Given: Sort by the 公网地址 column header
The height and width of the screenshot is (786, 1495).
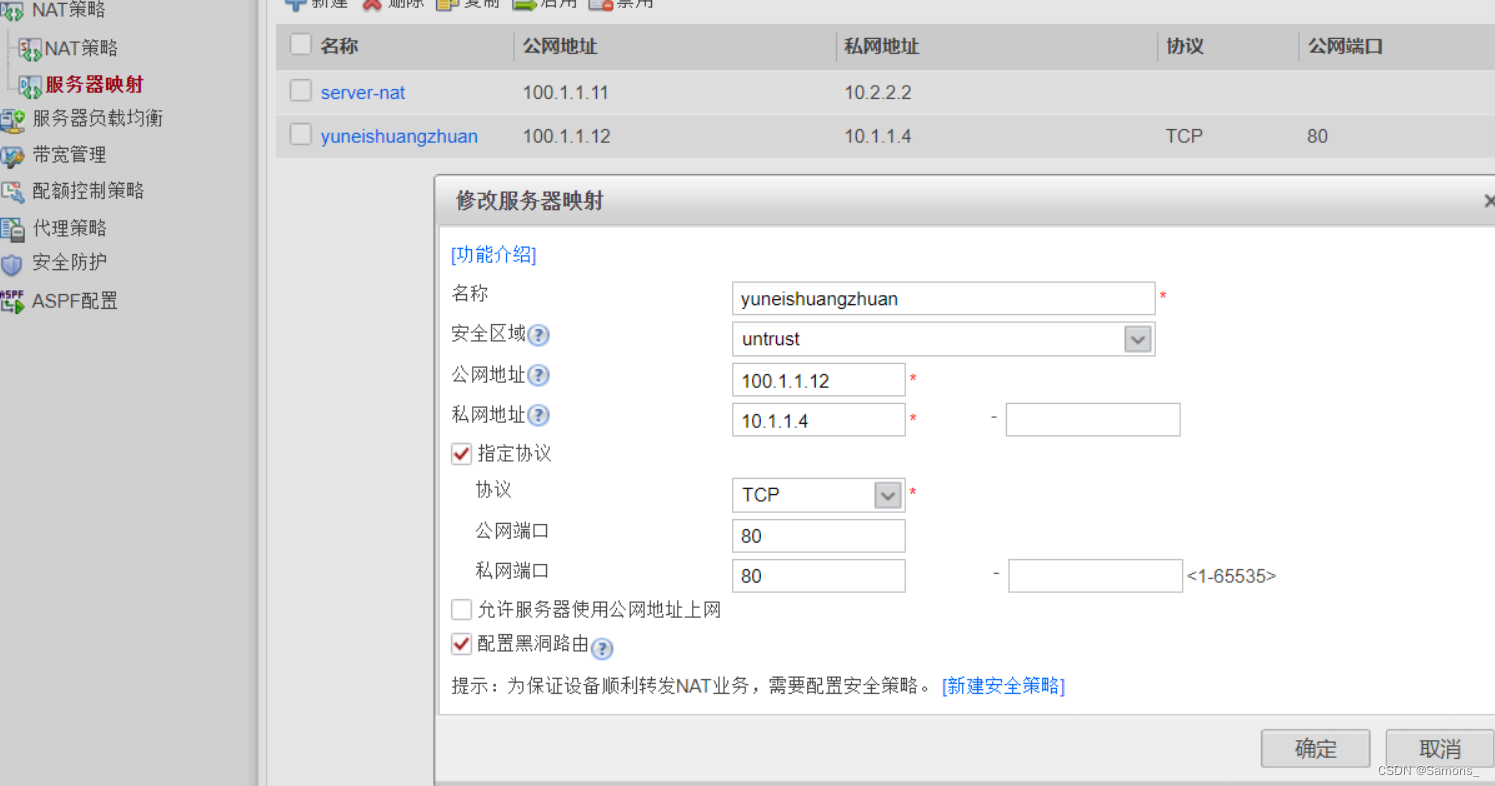Looking at the screenshot, I should pyautogui.click(x=560, y=46).
